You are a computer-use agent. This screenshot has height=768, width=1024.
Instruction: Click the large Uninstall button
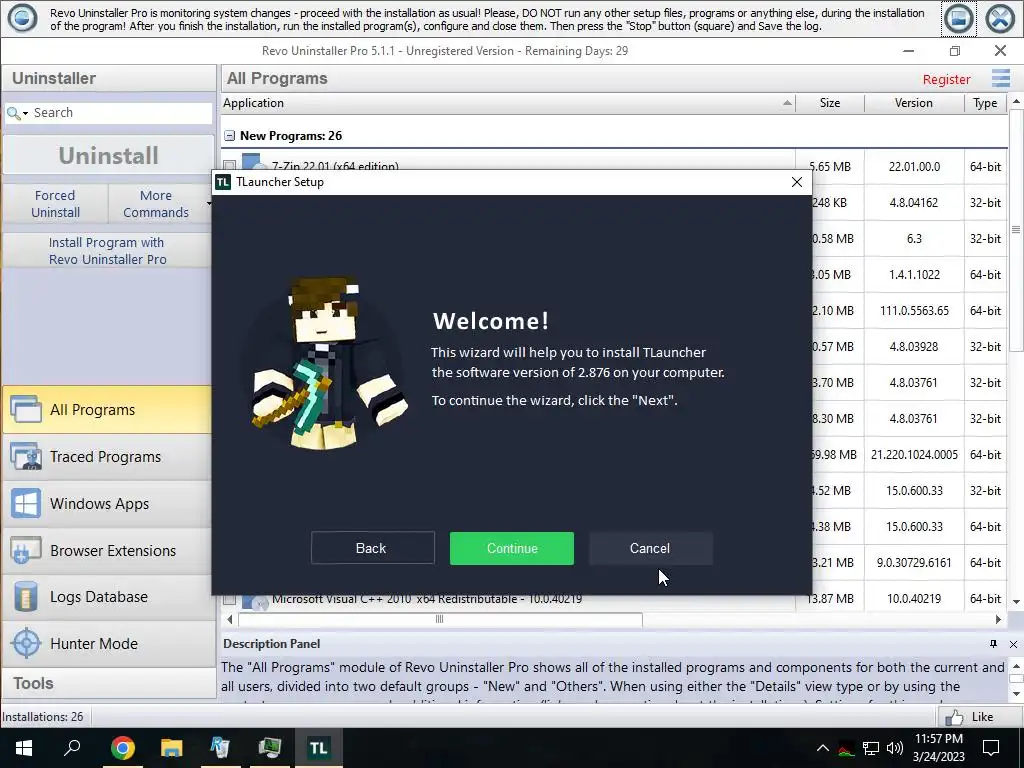[x=108, y=155]
